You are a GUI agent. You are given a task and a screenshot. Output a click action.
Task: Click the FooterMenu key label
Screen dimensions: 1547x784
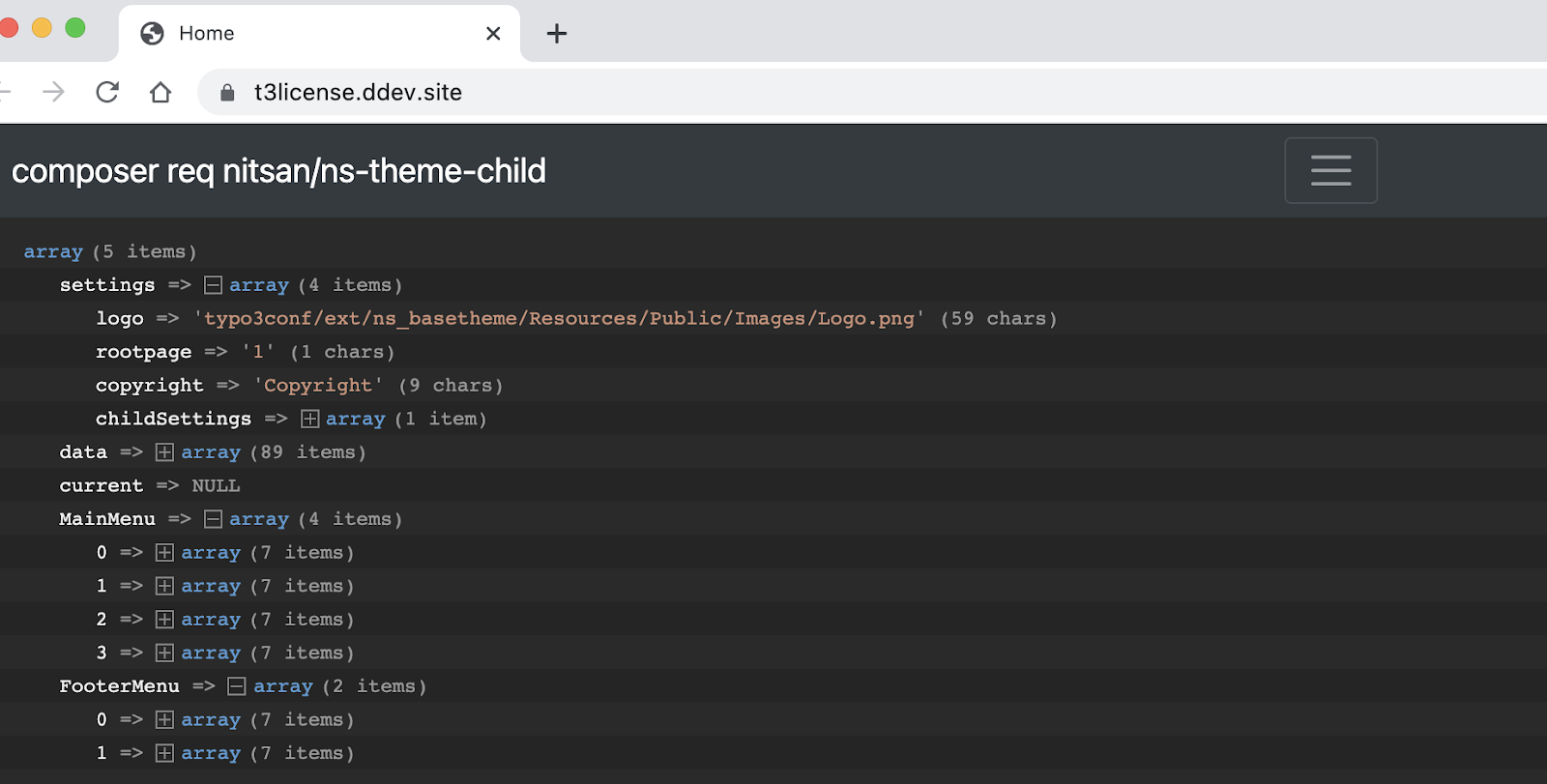pyautogui.click(x=119, y=686)
